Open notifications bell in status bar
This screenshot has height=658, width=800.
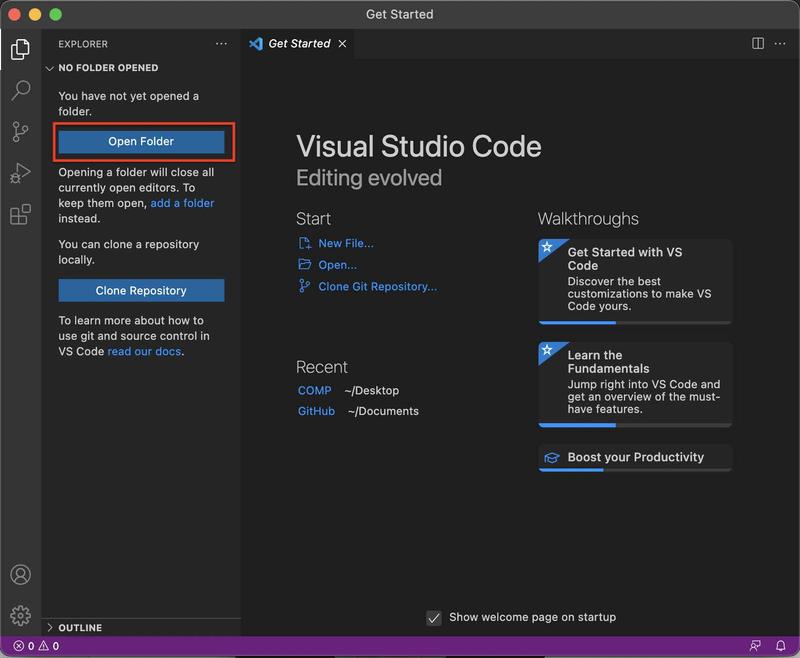pos(781,646)
